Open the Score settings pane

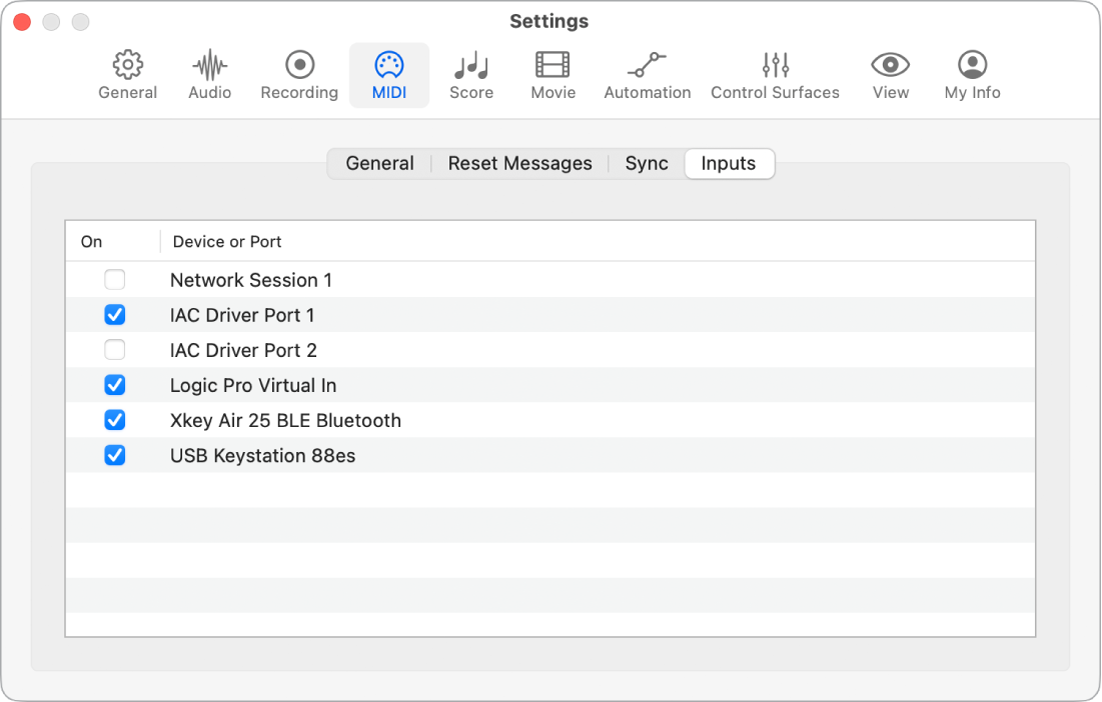471,74
